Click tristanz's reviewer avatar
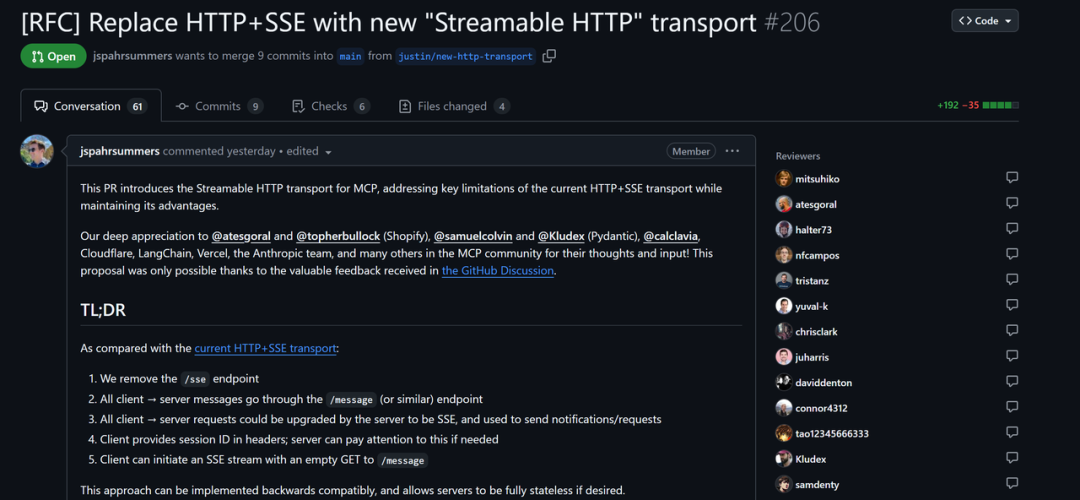 (x=784, y=280)
